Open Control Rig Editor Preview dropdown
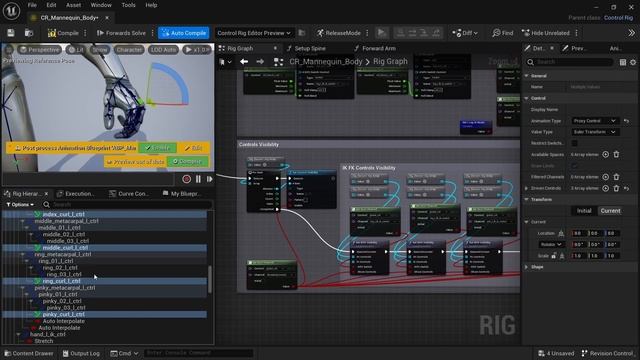This screenshot has width=640, height=360. coord(253,33)
